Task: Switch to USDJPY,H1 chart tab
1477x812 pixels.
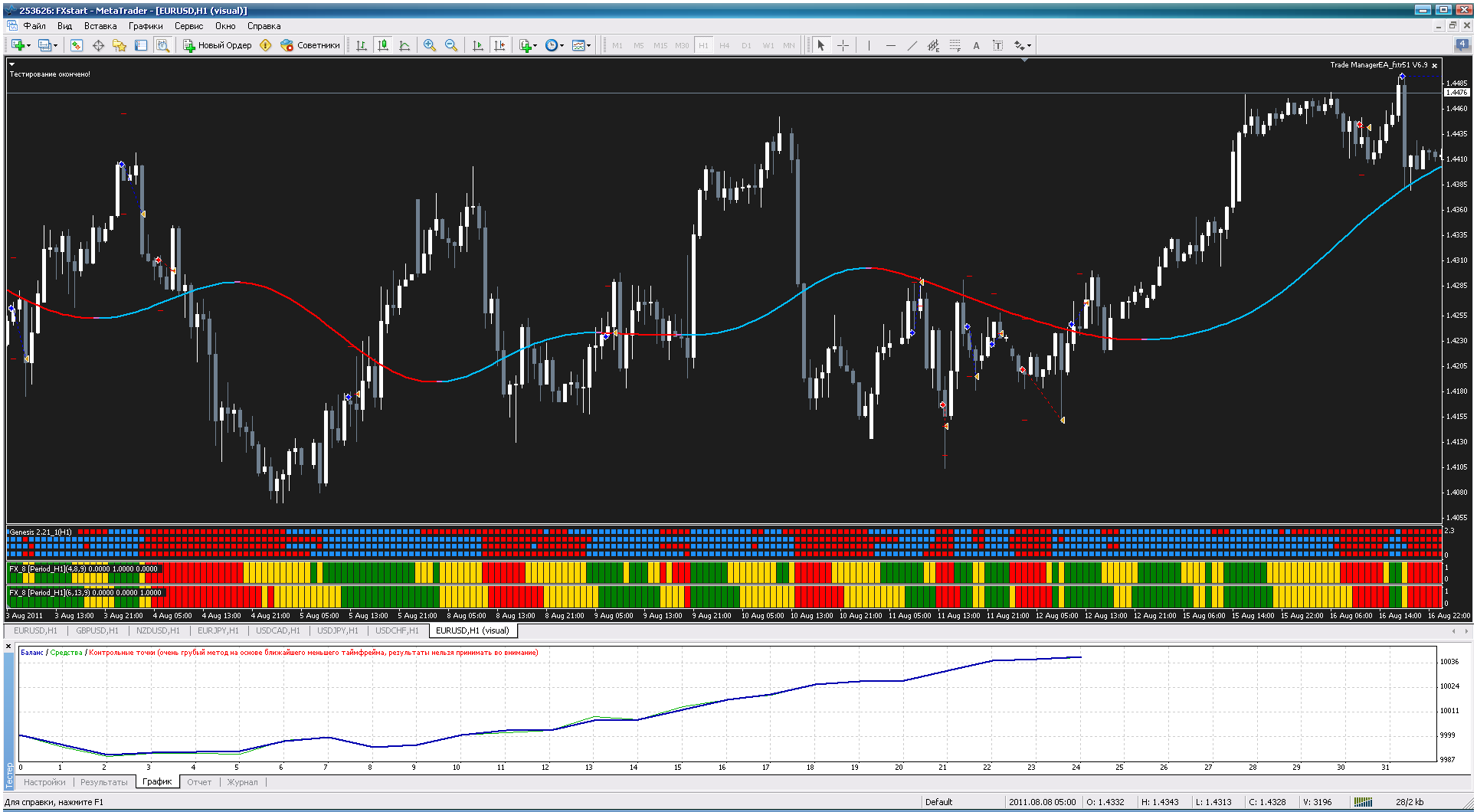Action: pos(338,630)
